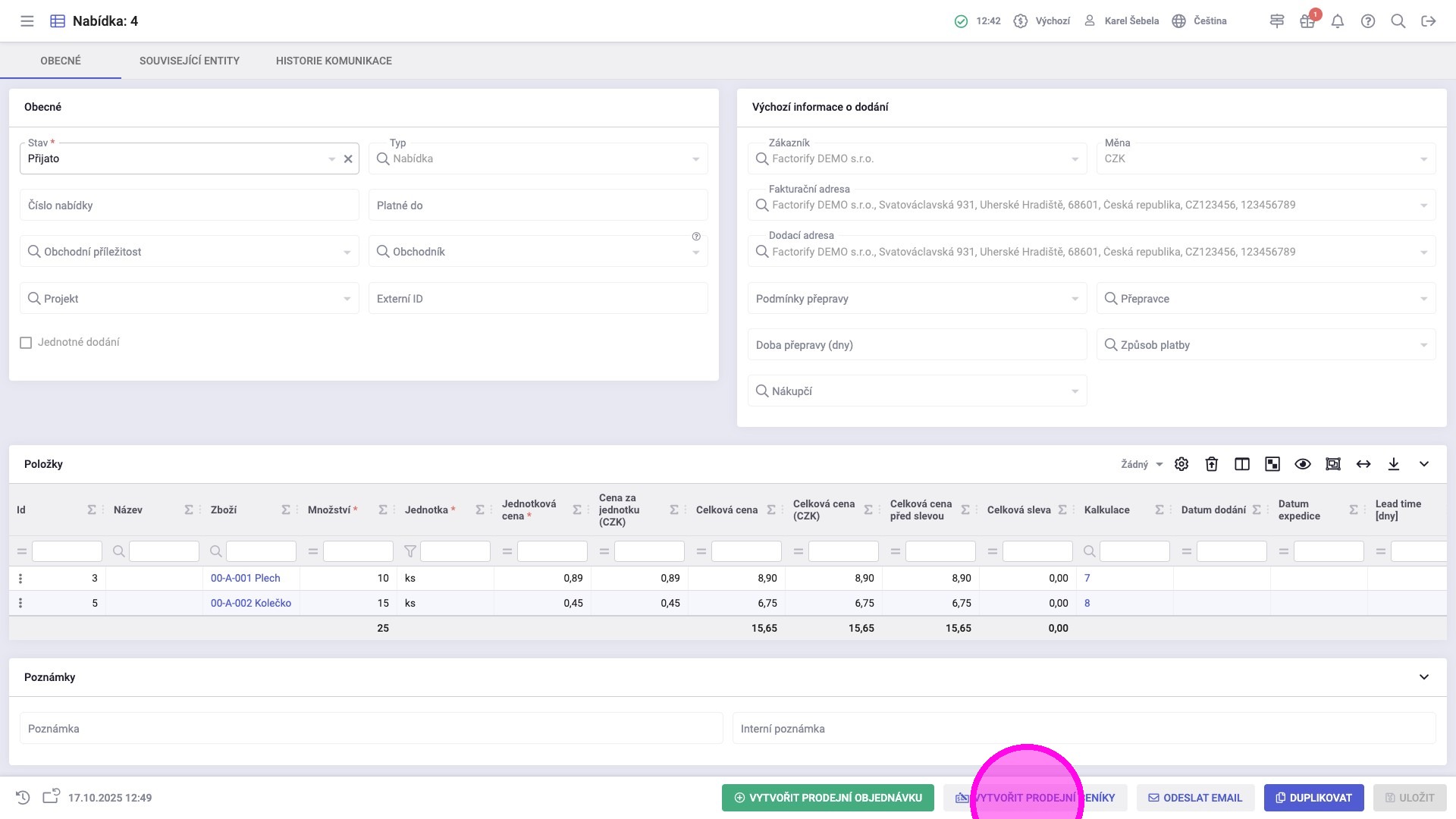1456x819 pixels.
Task: Click the Číslo nabídky input field
Action: pos(189,206)
